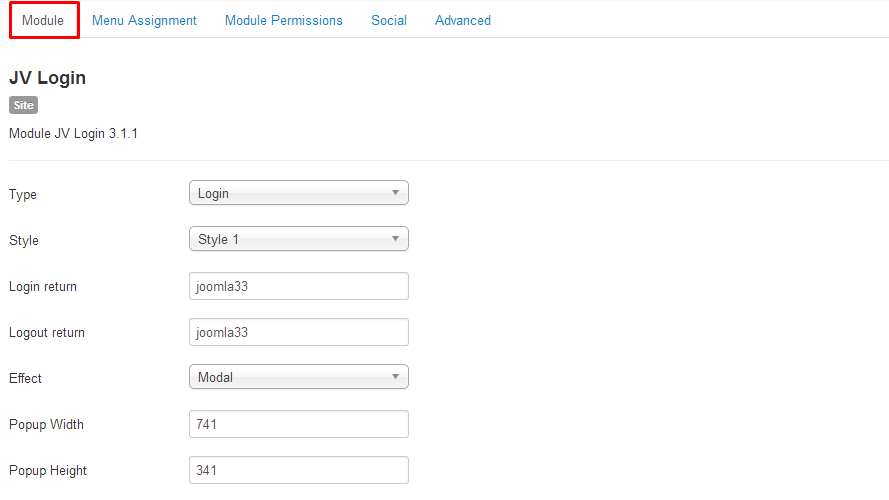The height and width of the screenshot is (500, 889).
Task: Click the JV Login heading
Action: pos(48,78)
